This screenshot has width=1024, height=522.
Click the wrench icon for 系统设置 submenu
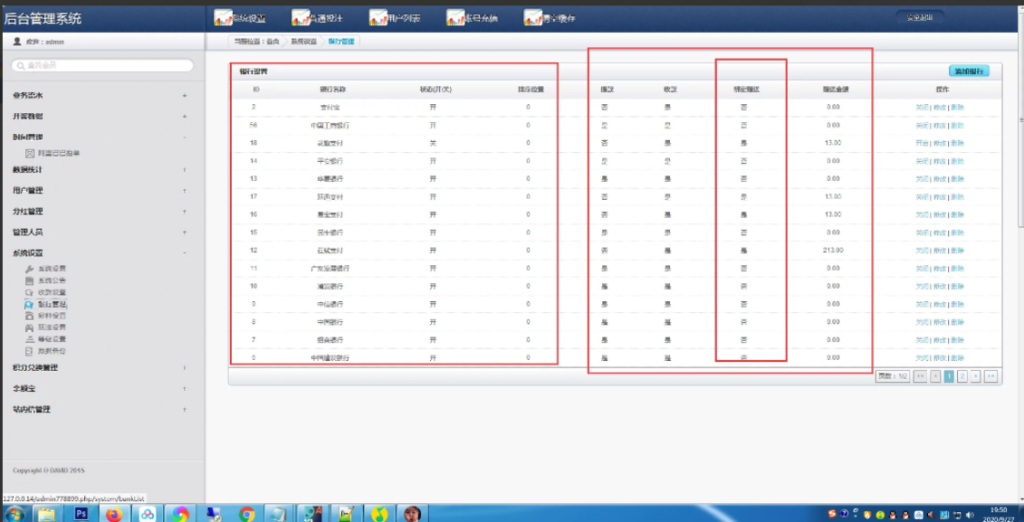29,269
